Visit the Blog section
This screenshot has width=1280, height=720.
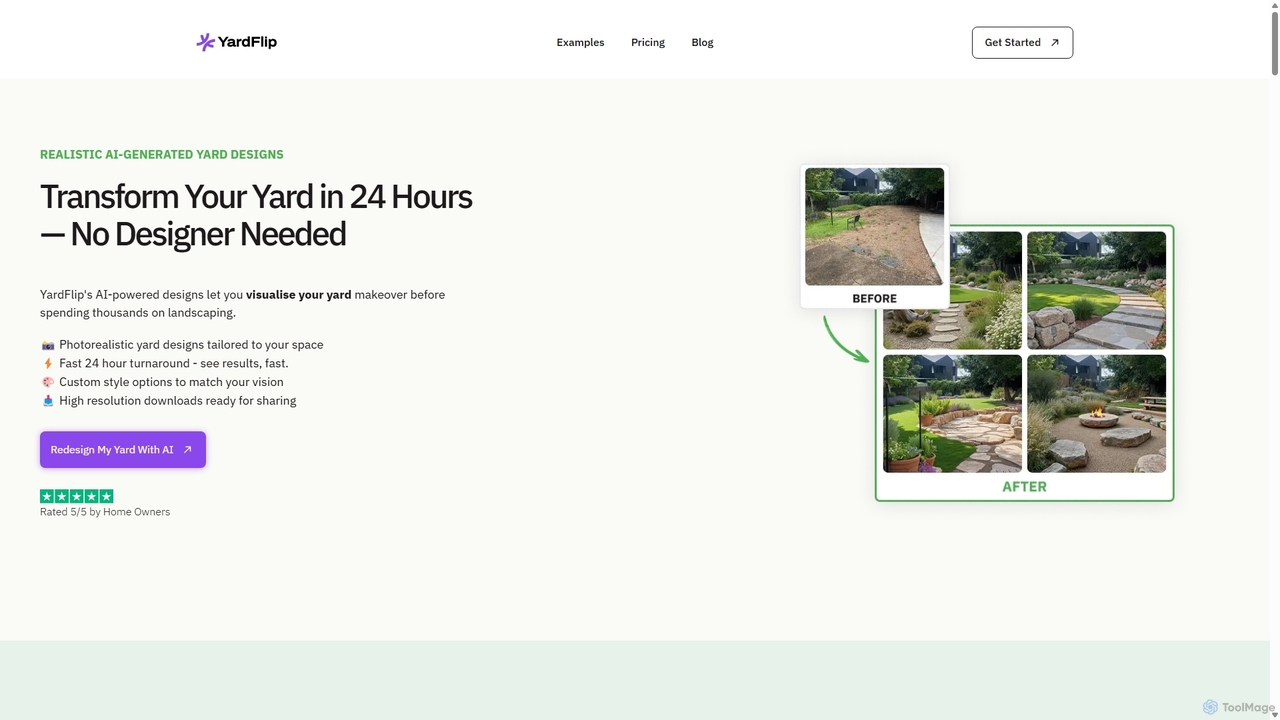(702, 42)
